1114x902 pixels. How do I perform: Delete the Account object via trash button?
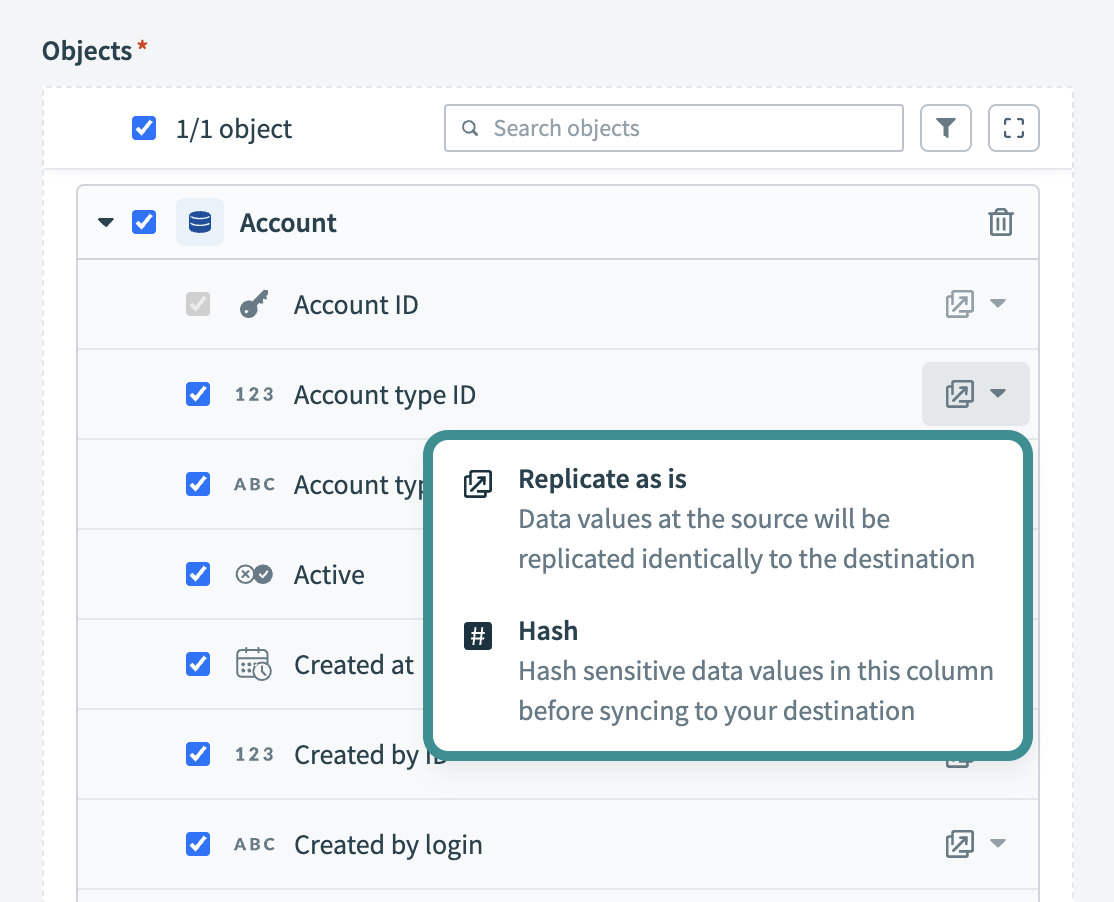coord(1001,222)
